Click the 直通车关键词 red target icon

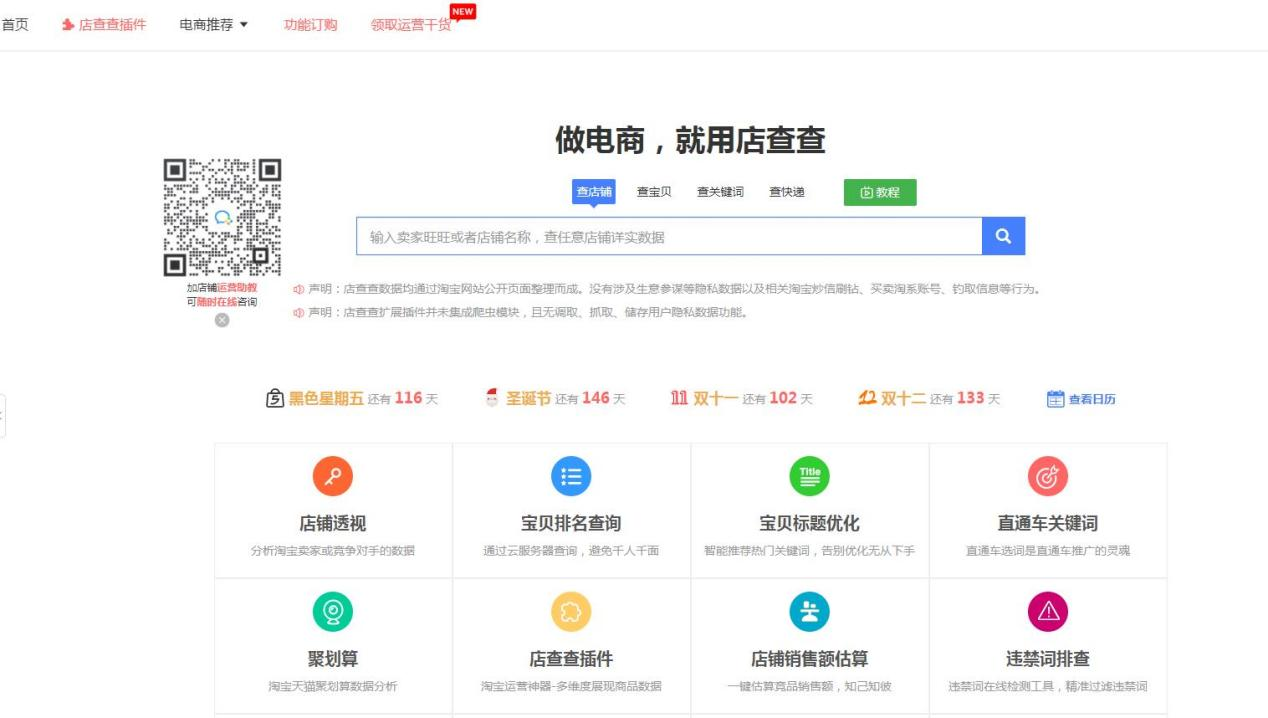point(1047,476)
